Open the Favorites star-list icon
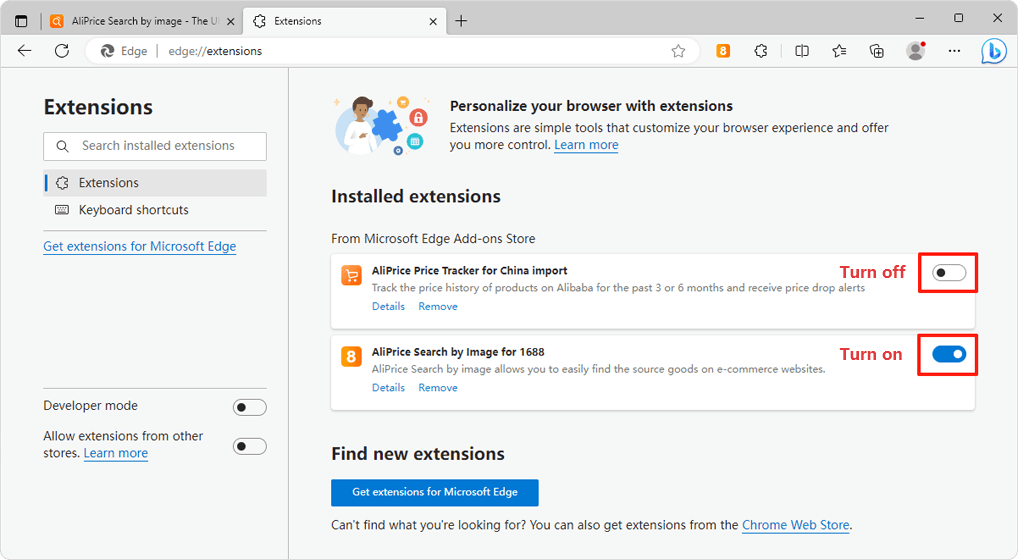Viewport: 1018px width, 560px height. [x=839, y=51]
